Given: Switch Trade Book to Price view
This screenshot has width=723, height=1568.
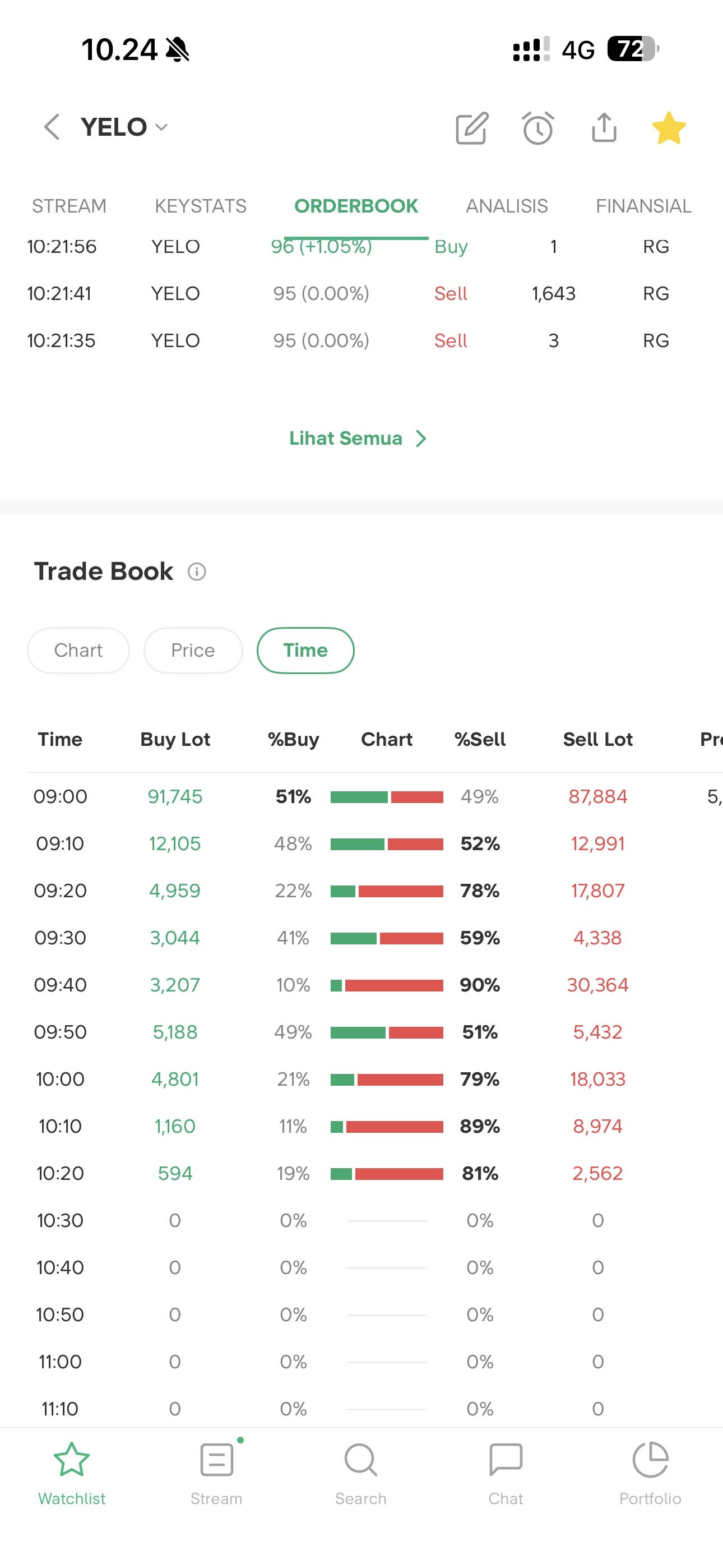Looking at the screenshot, I should (193, 650).
